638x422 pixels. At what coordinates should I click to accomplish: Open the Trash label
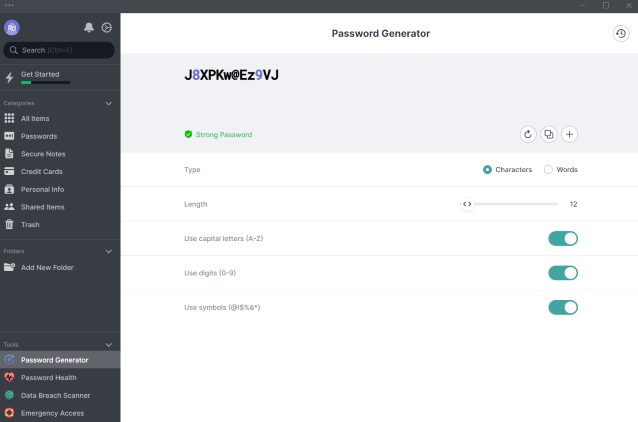pyautogui.click(x=30, y=225)
